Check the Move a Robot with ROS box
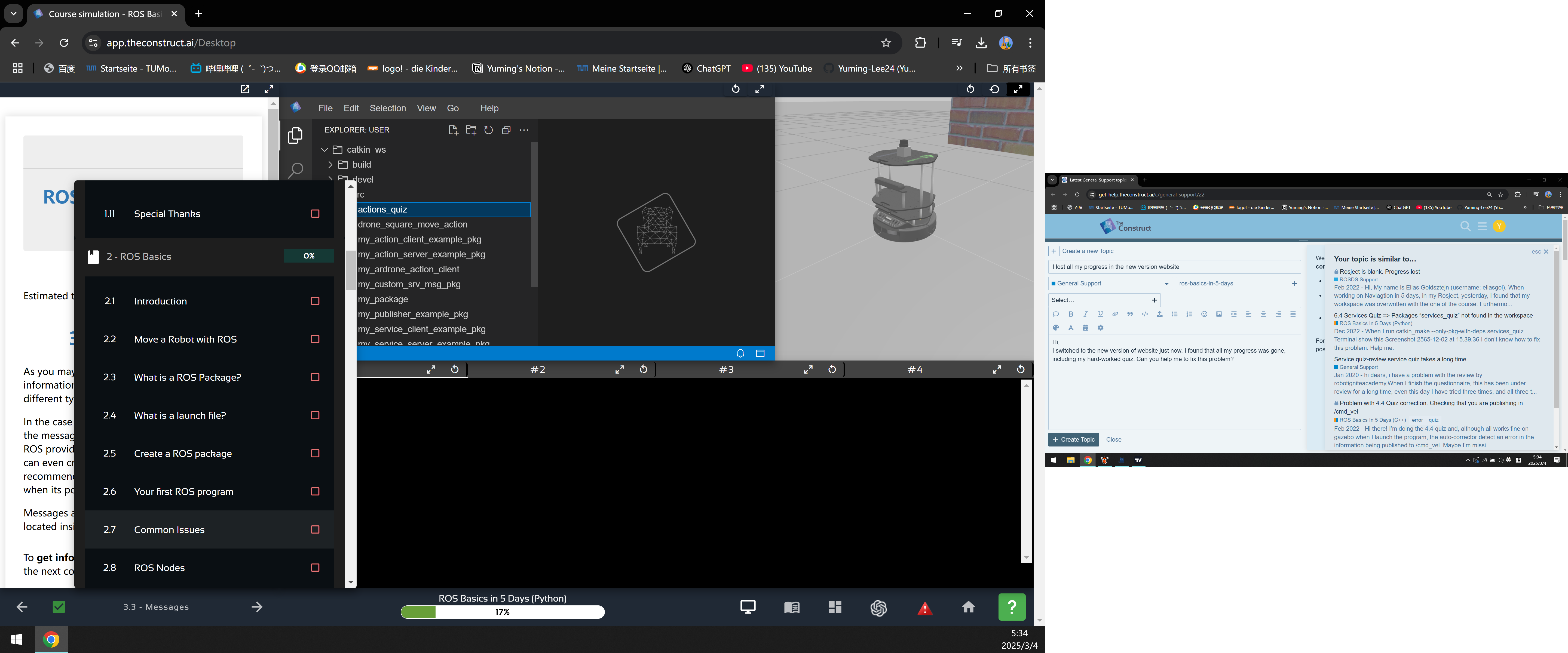The width and height of the screenshot is (1568, 653). pyautogui.click(x=315, y=339)
